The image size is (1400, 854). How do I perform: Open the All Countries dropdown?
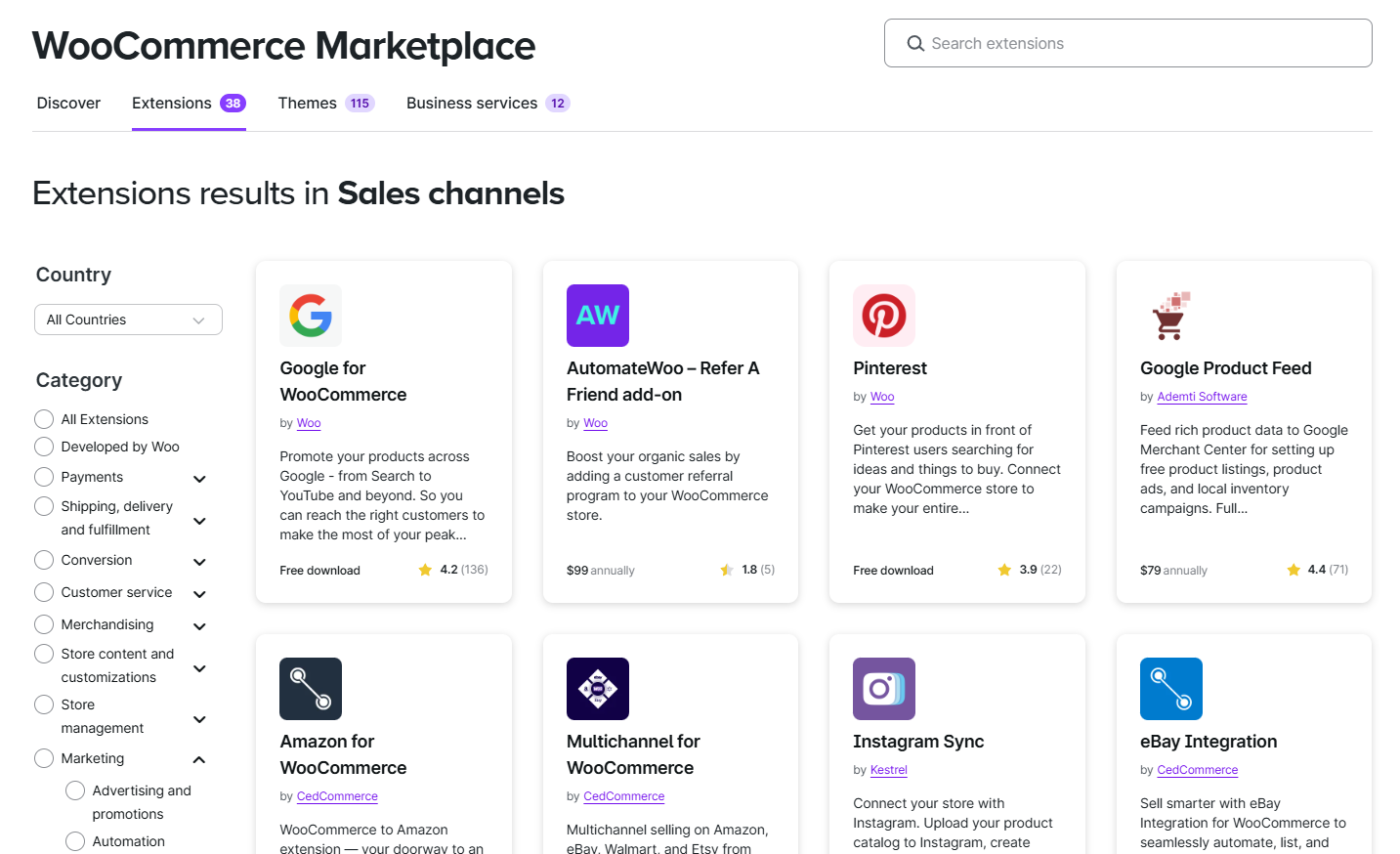pos(128,320)
